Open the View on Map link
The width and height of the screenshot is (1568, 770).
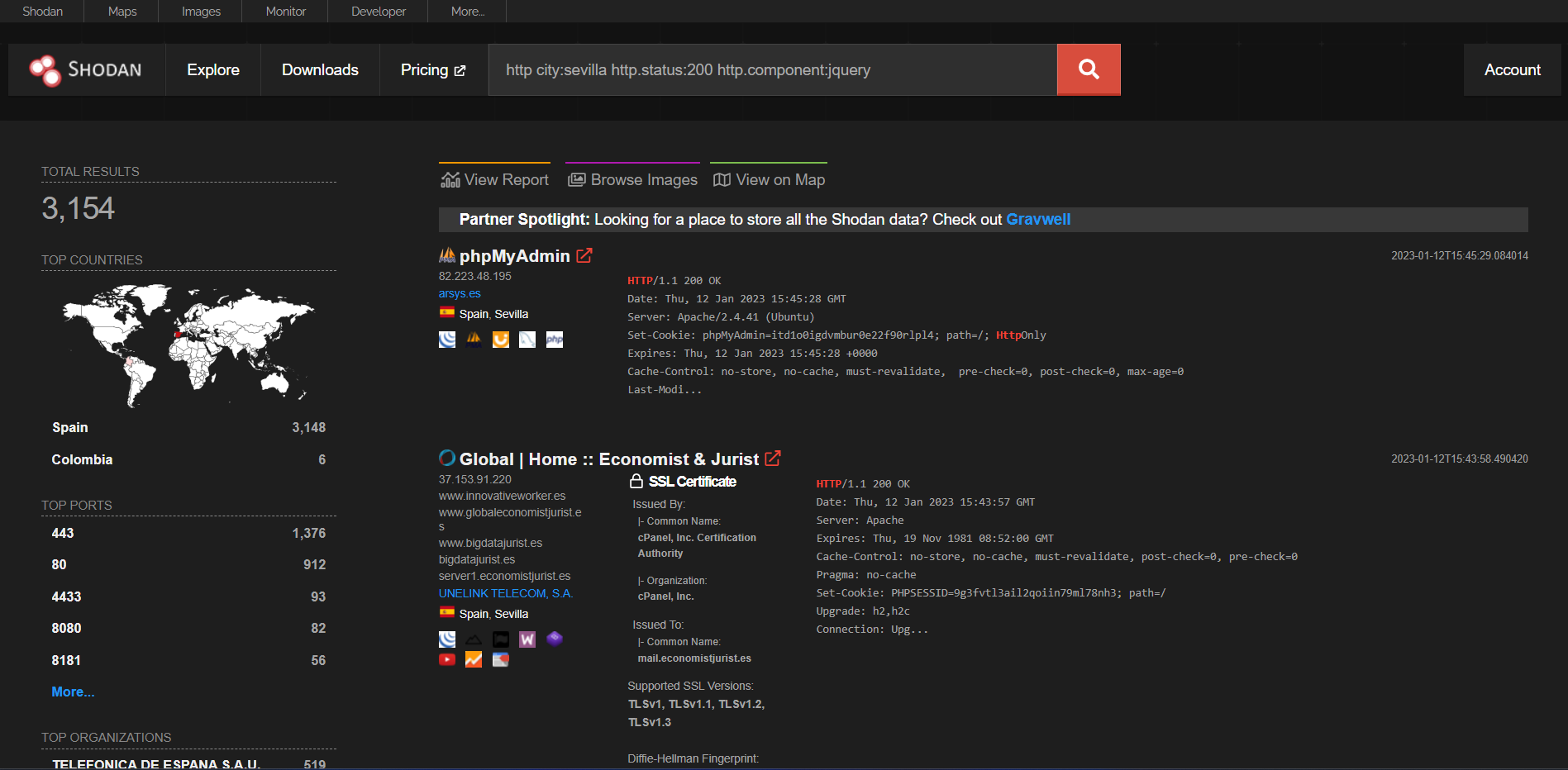pyautogui.click(x=769, y=179)
